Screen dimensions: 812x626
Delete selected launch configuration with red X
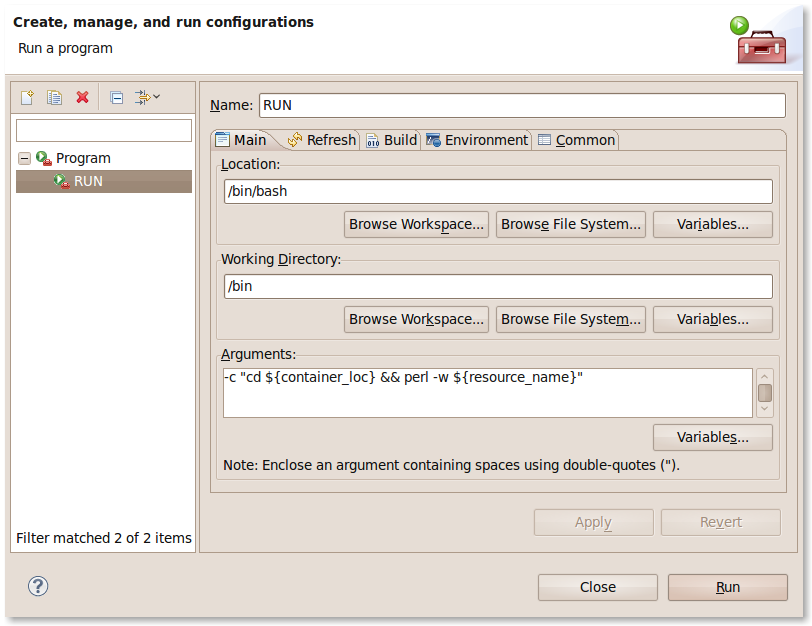83,97
